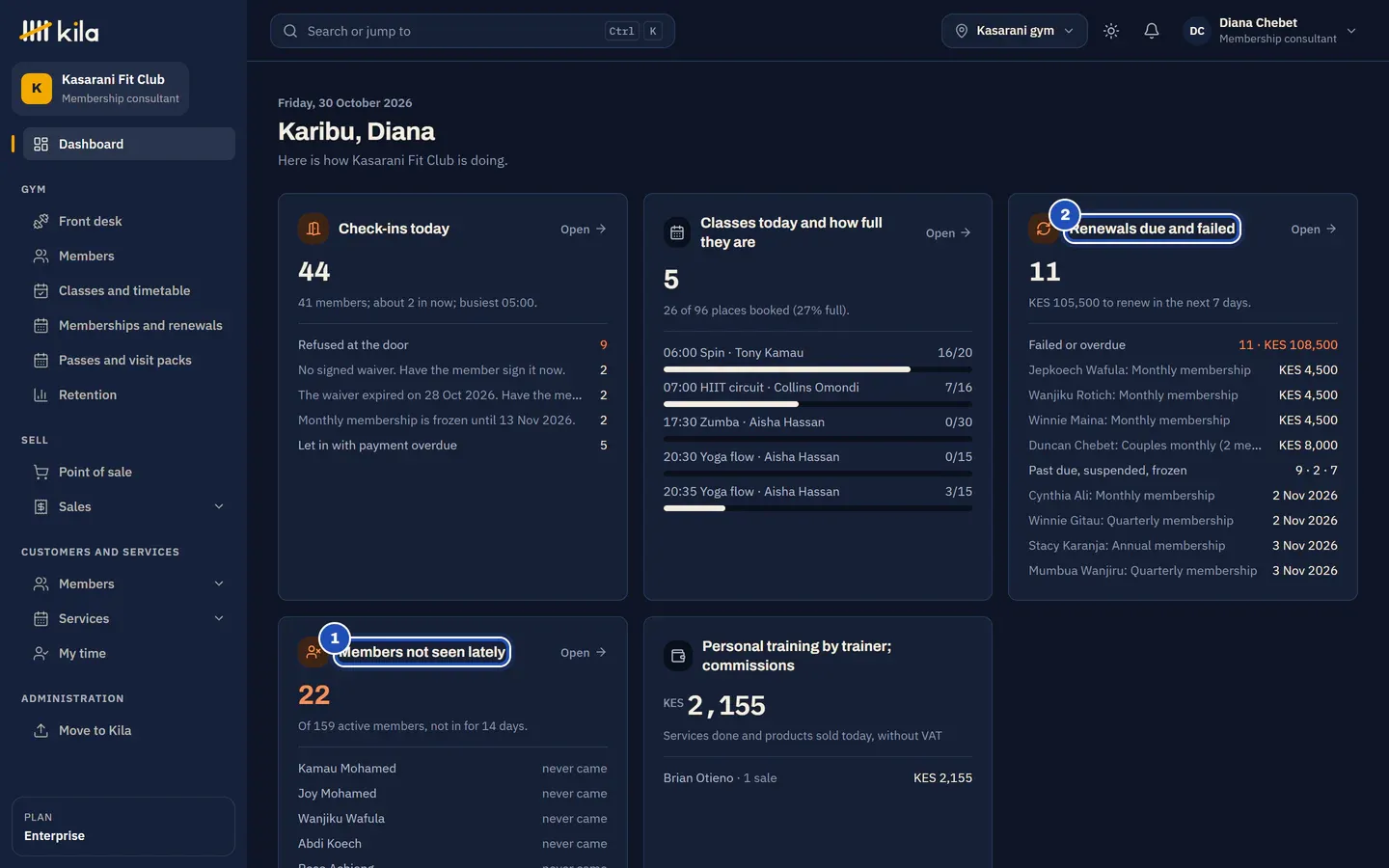Focus the Search or jump to field

tap(473, 31)
